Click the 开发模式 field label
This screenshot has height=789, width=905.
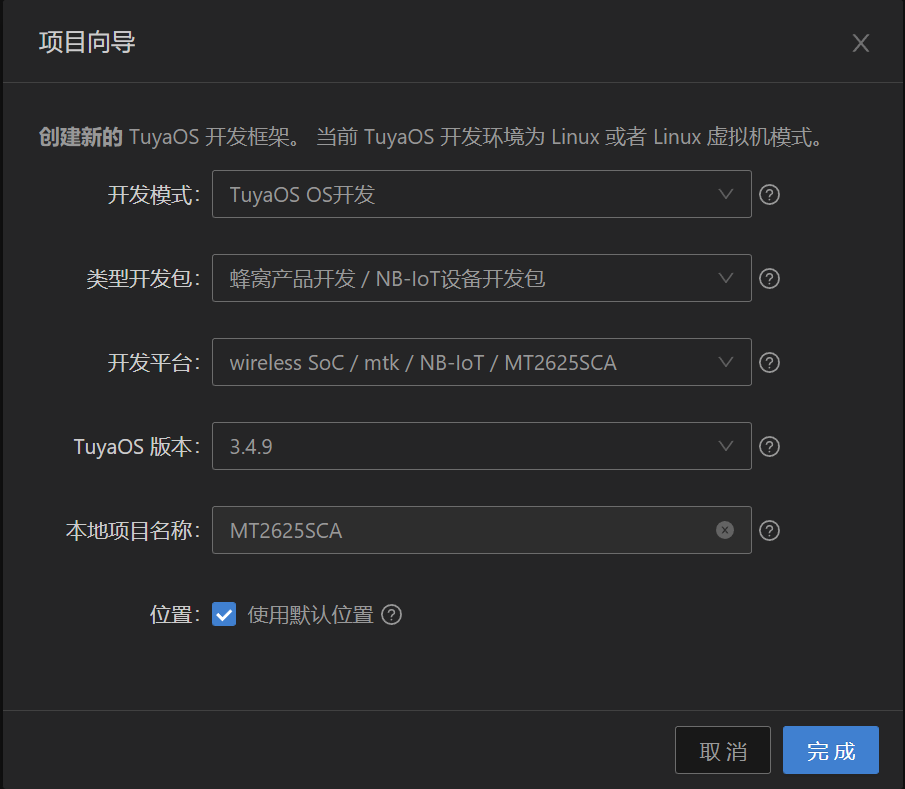(154, 195)
